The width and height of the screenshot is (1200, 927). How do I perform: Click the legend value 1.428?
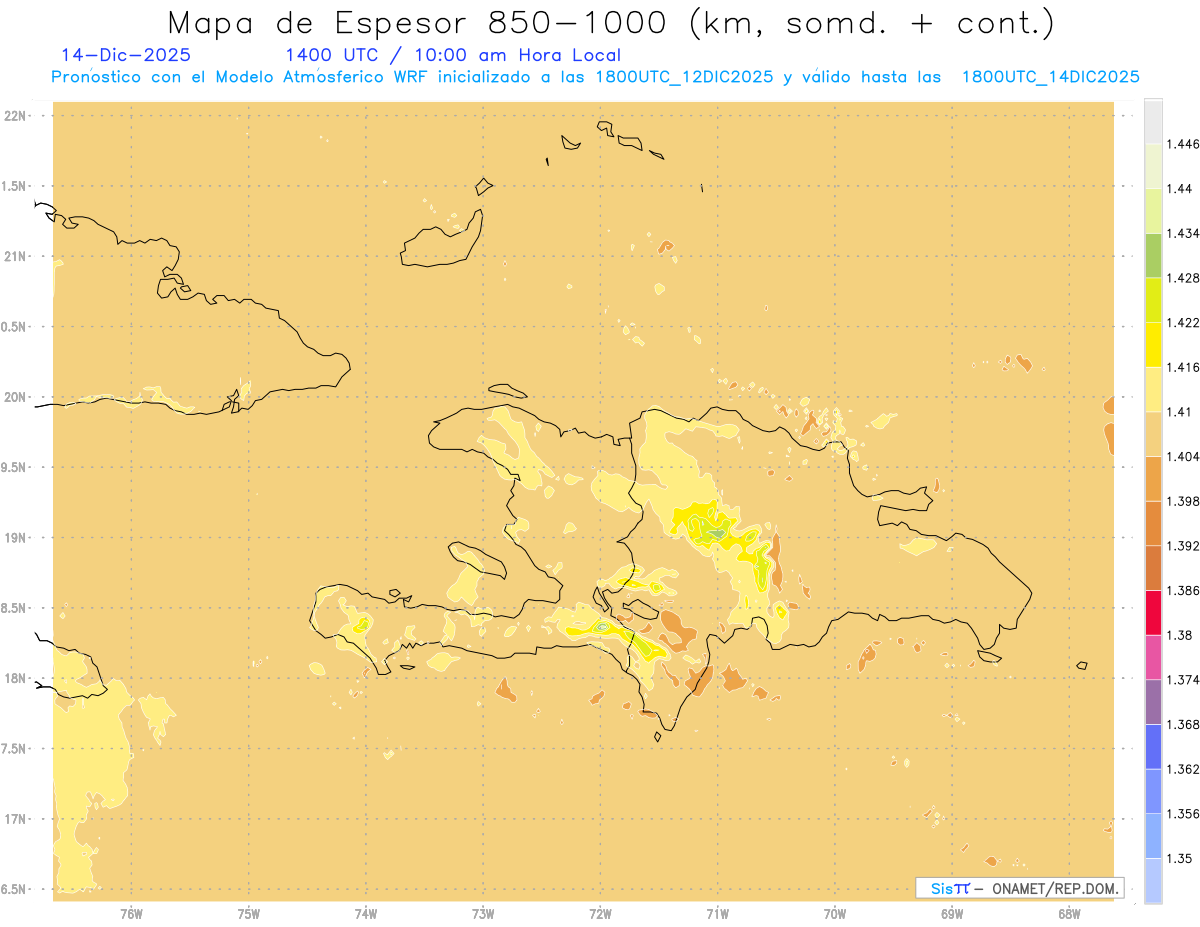(x=1183, y=278)
